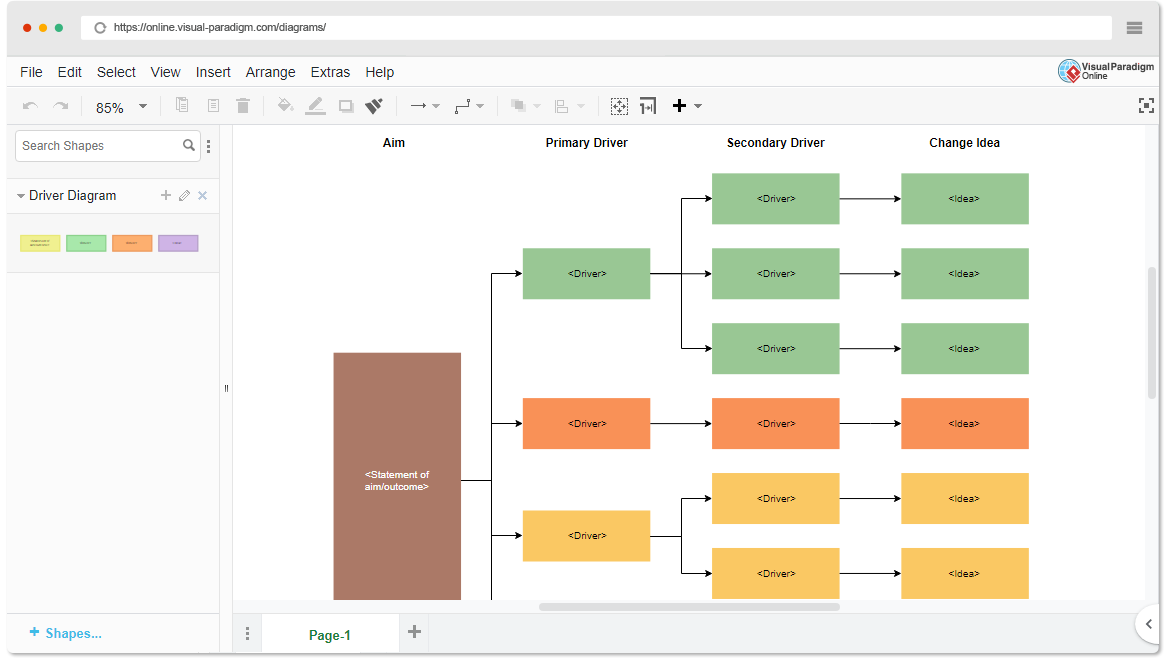Click the copy icon in toolbar
The height and width of the screenshot is (665, 1170).
pos(182,105)
